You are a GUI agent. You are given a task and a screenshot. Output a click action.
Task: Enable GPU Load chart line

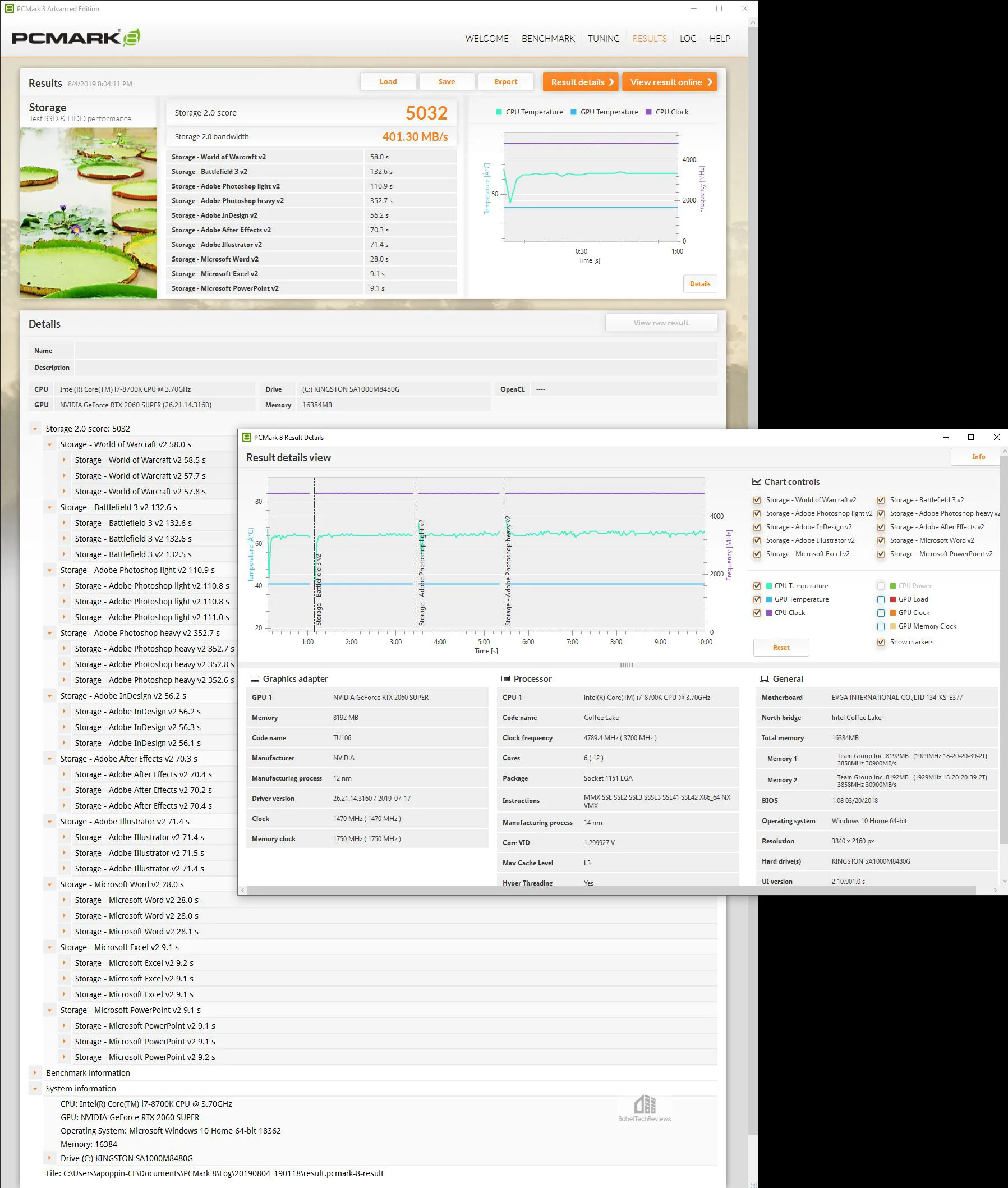(881, 600)
